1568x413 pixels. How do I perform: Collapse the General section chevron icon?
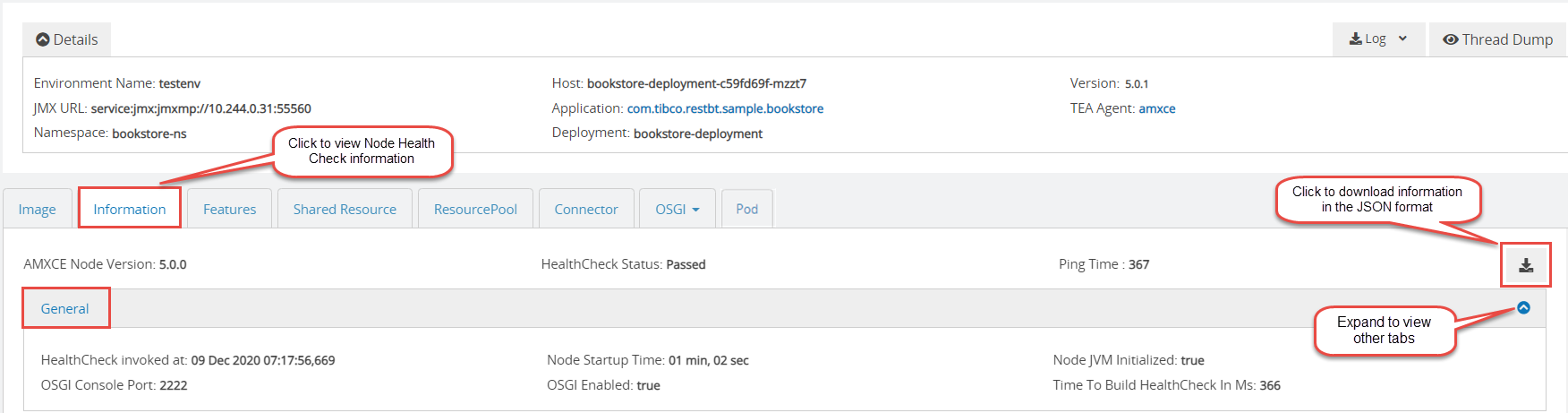(1523, 308)
